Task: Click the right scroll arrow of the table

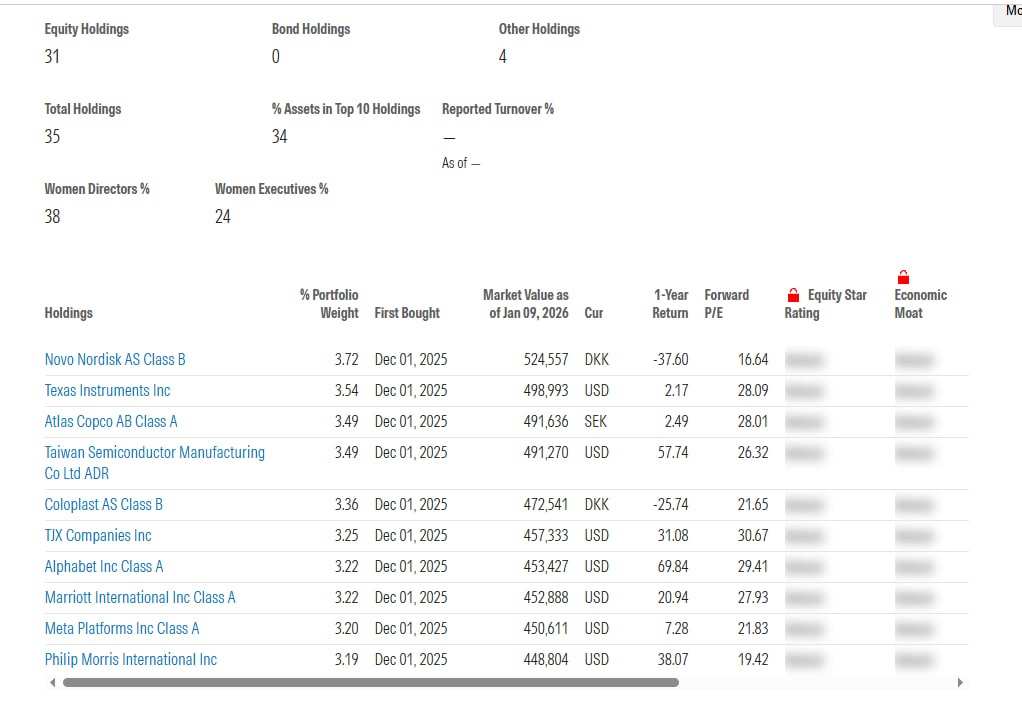Action: (x=959, y=682)
